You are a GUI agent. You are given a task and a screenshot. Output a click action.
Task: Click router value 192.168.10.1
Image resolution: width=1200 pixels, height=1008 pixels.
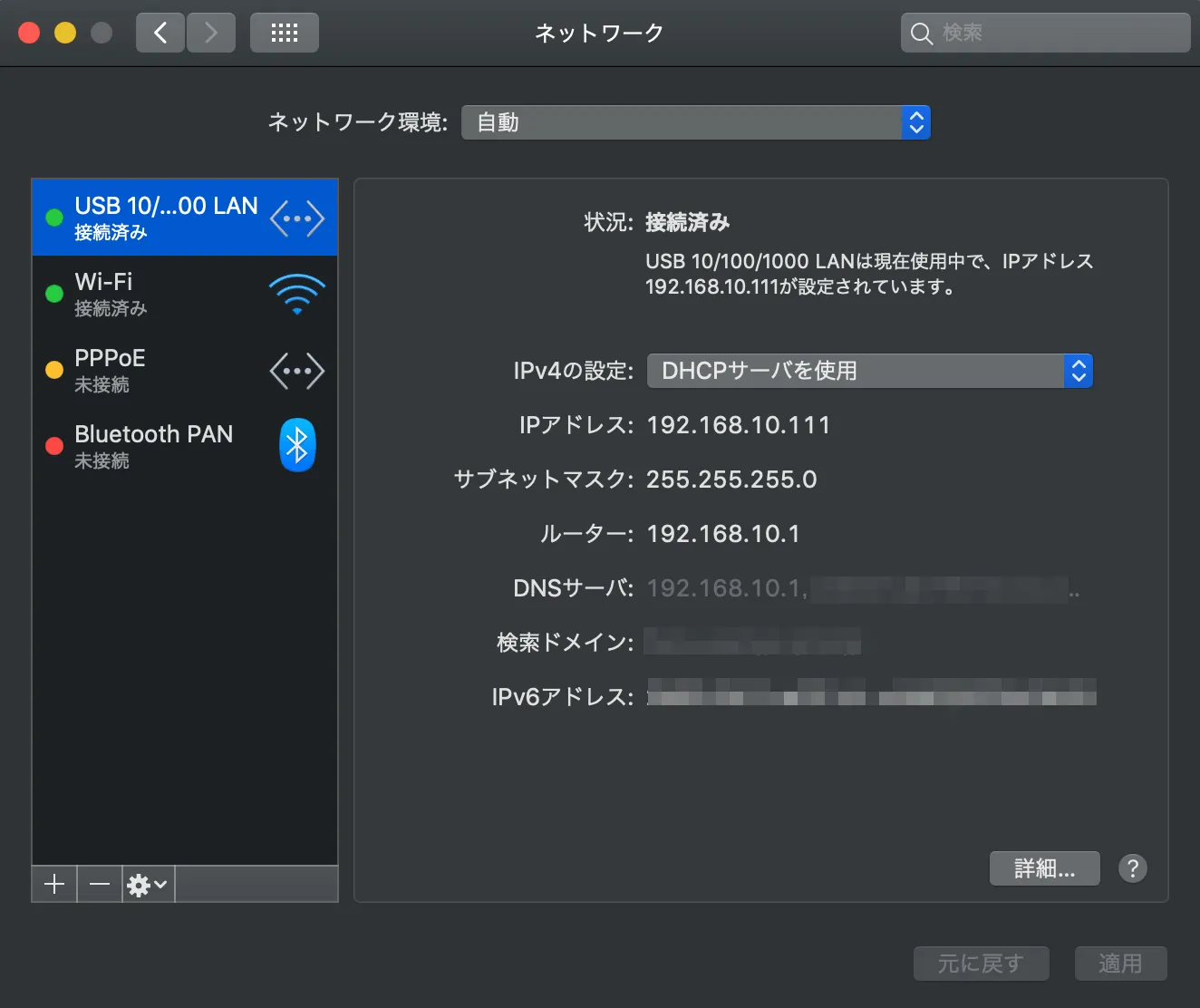[723, 534]
